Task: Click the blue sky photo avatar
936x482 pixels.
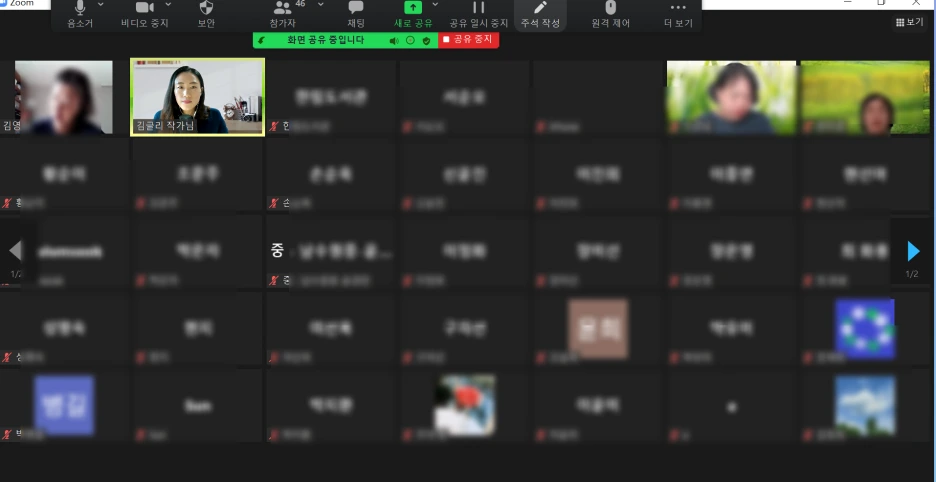Action: click(x=865, y=405)
